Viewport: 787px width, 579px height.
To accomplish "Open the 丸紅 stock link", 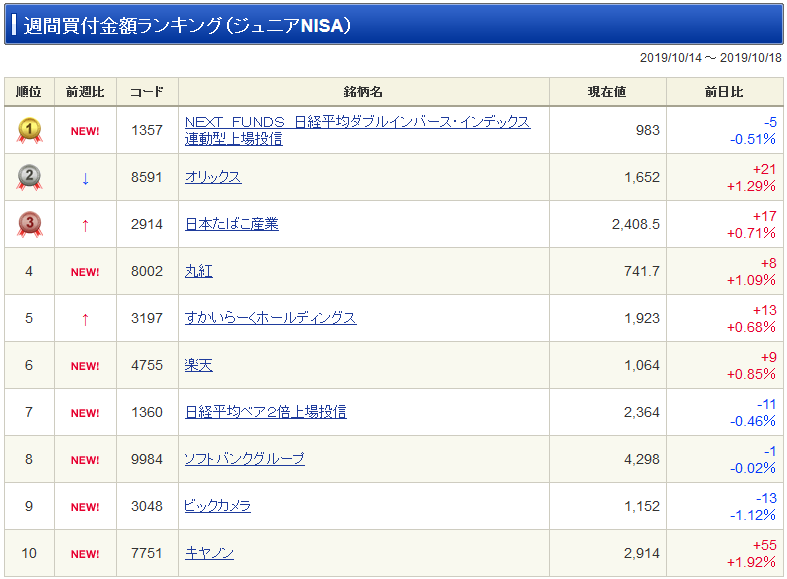I will coord(199,271).
